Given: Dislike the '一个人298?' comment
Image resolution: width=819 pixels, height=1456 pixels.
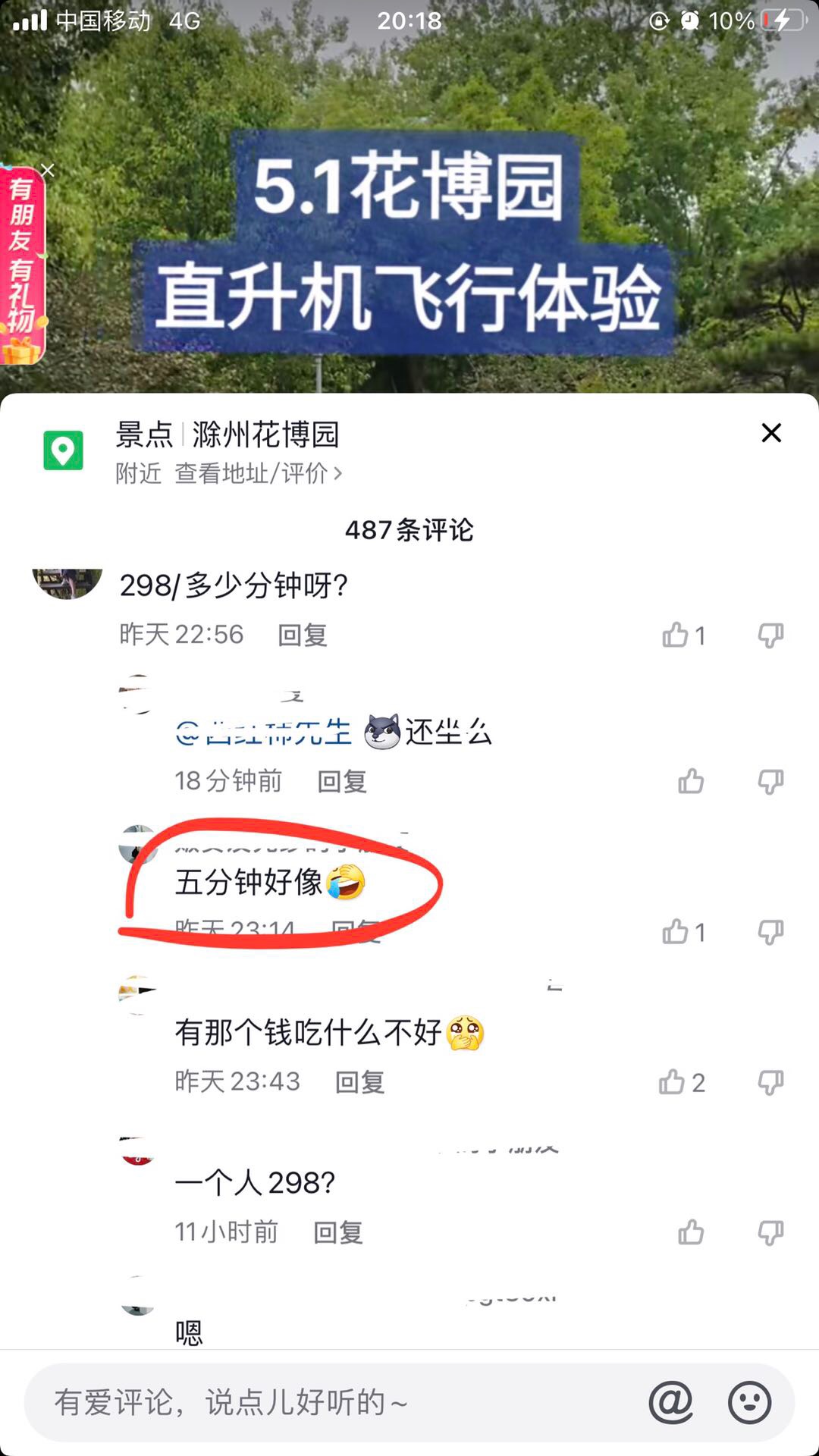Looking at the screenshot, I should [x=770, y=1233].
